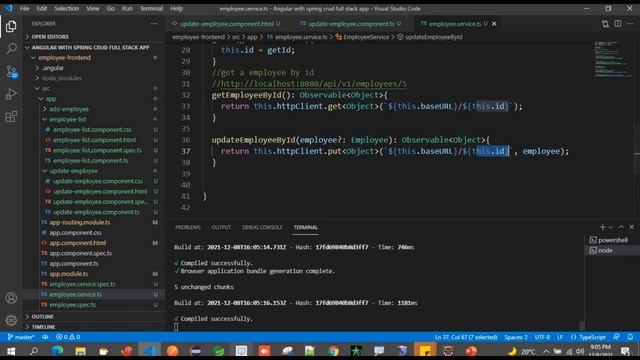Switch to the Problems panel tab
Viewport: 640px width, 360px height.
188,227
